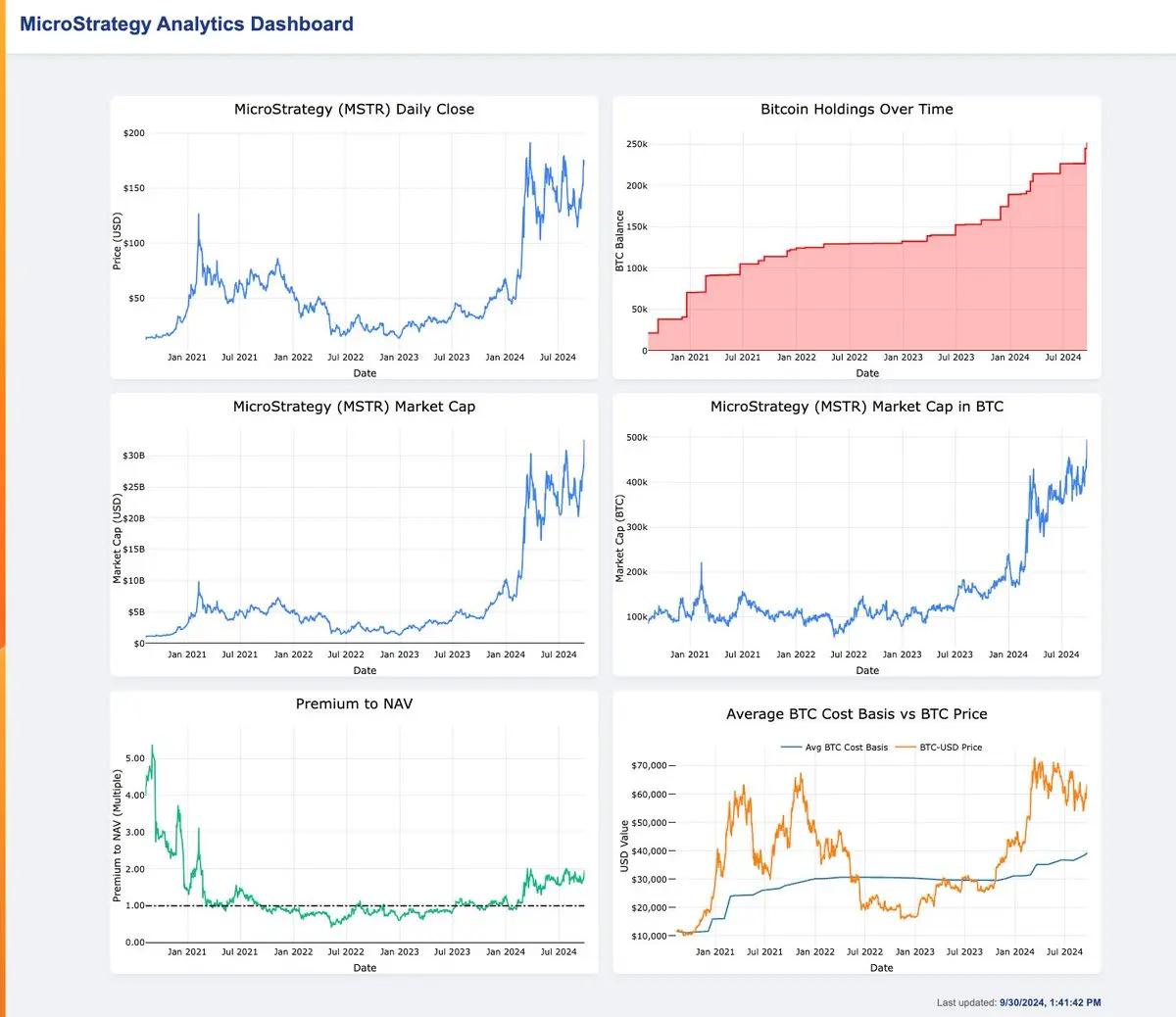1176x1017 pixels.
Task: Click Jan 2022 tick on Premium to NAV chart
Action: point(293,952)
